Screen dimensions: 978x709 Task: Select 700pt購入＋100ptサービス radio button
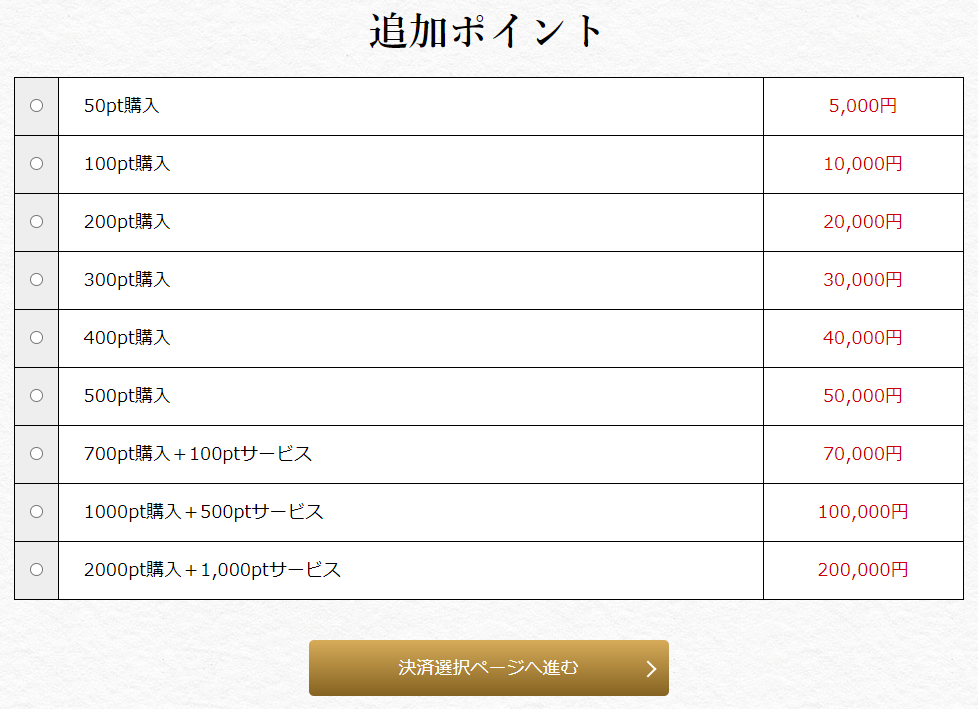[x=37, y=453]
